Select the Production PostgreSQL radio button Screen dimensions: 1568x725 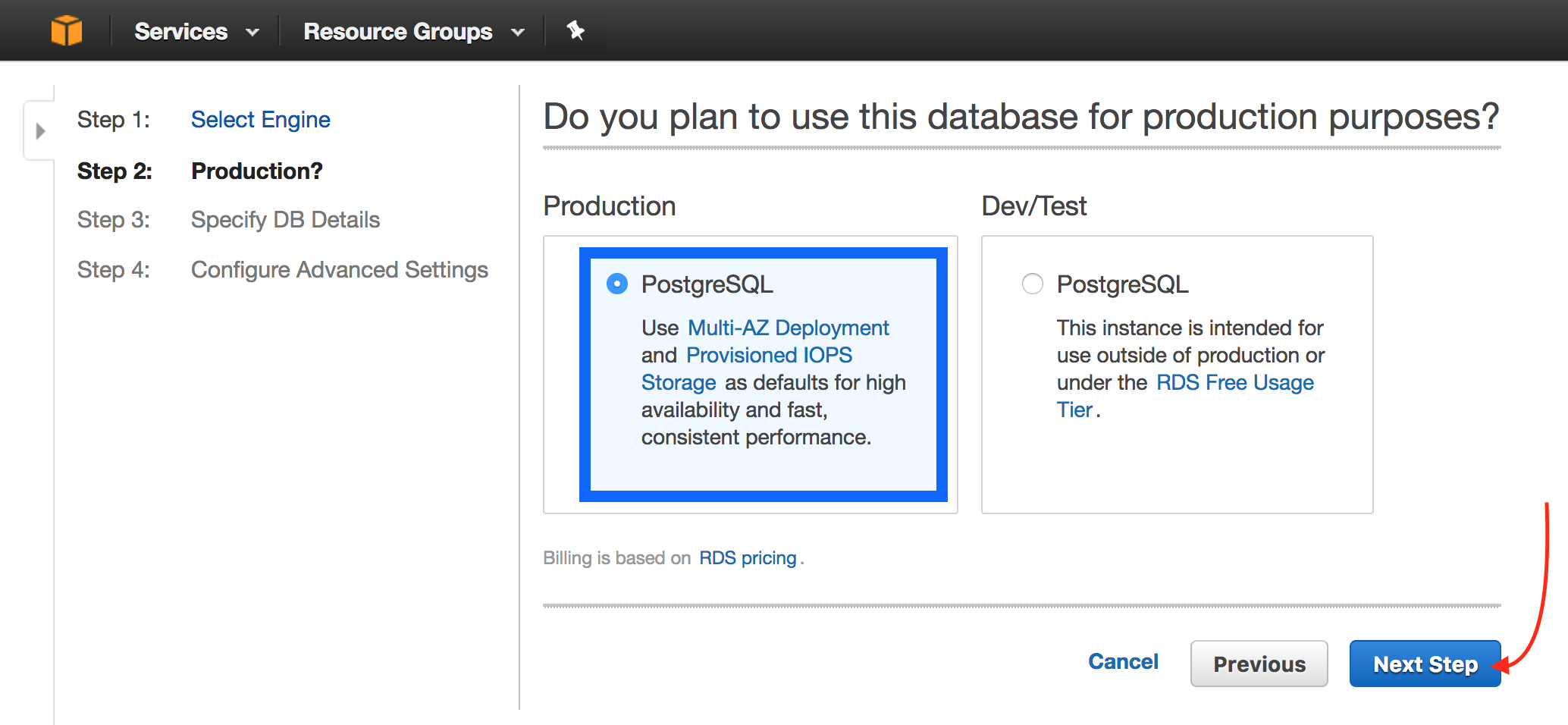click(617, 284)
